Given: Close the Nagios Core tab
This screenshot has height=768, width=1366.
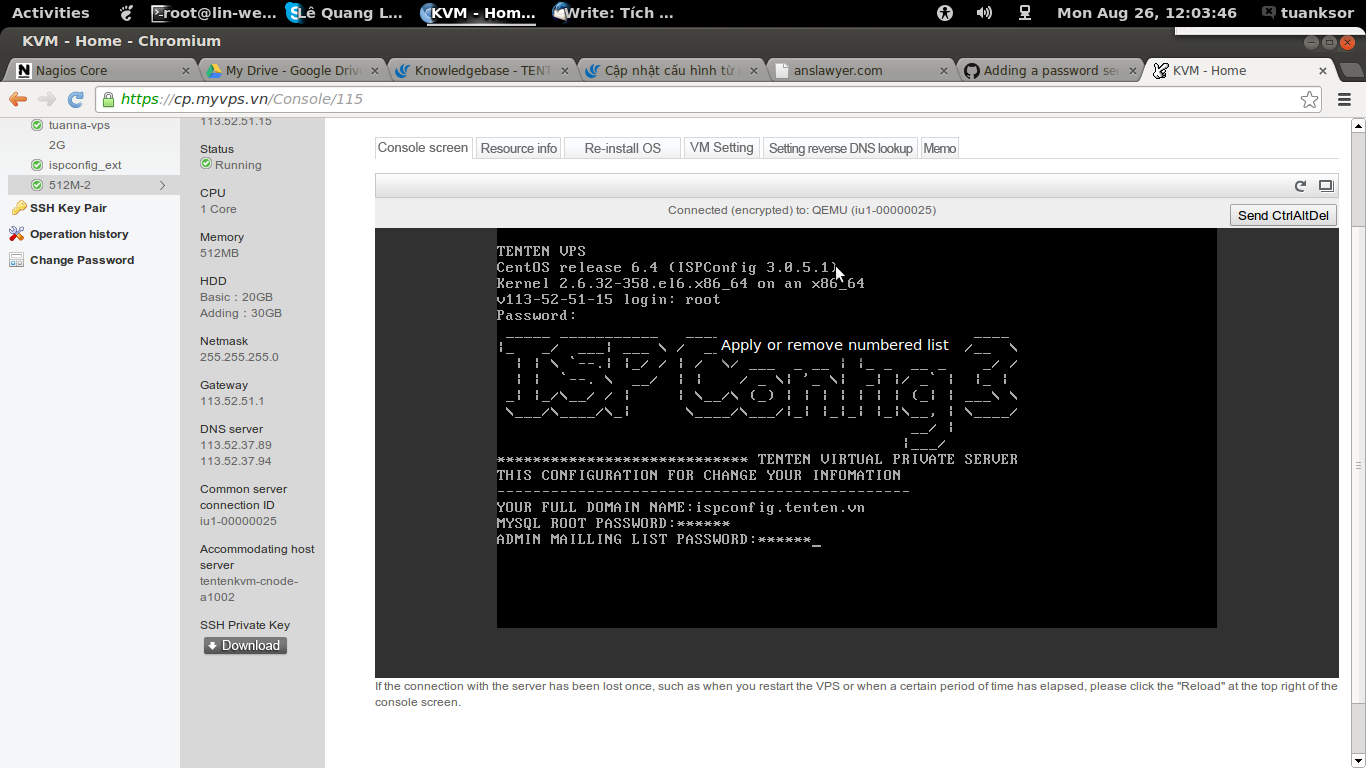Looking at the screenshot, I should click(x=186, y=71).
